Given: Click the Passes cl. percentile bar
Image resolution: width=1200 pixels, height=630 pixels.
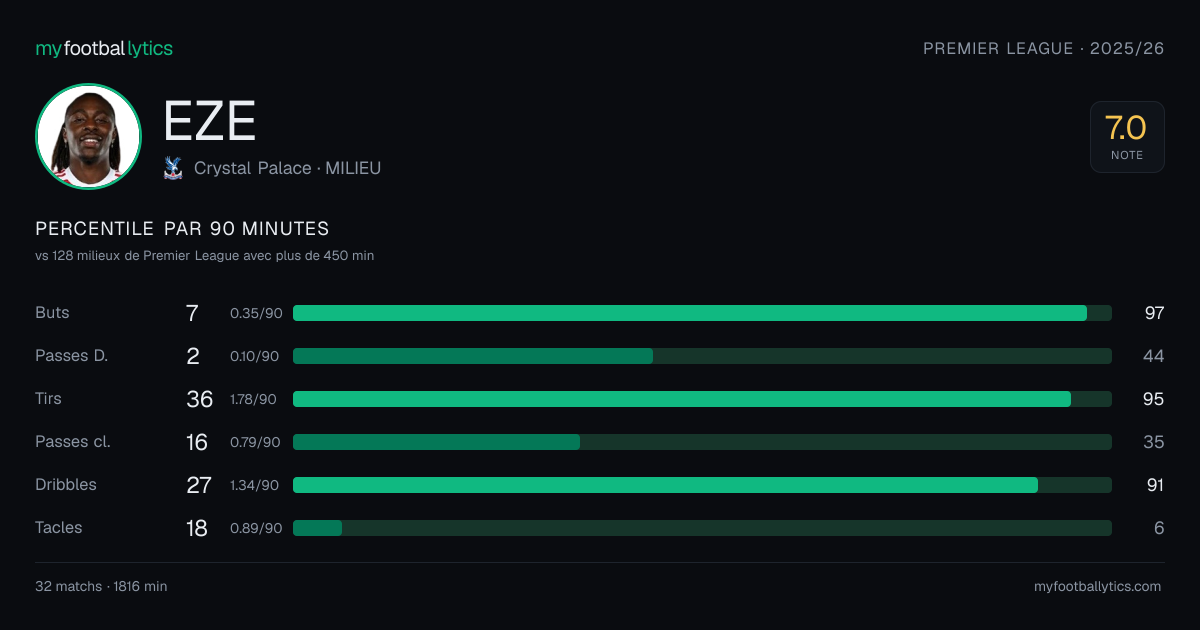Looking at the screenshot, I should [702, 442].
